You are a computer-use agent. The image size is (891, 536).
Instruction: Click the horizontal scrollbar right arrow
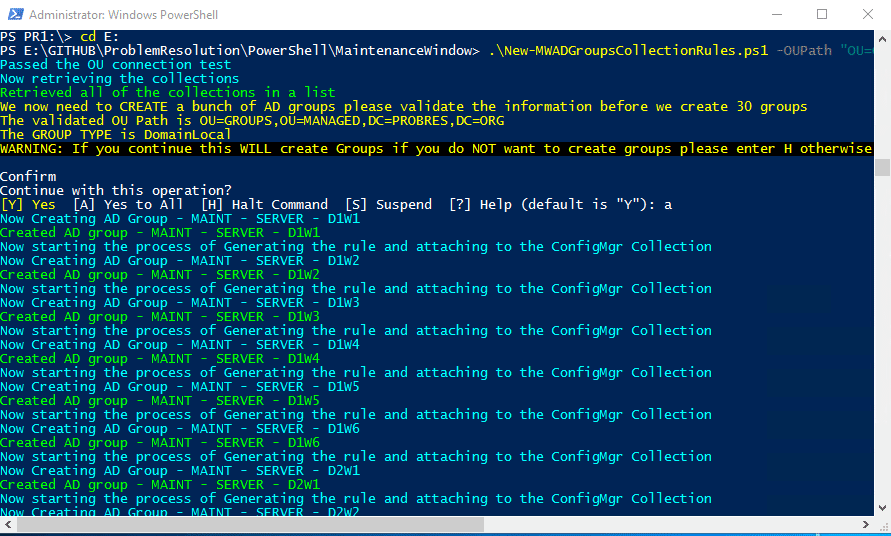pos(865,524)
